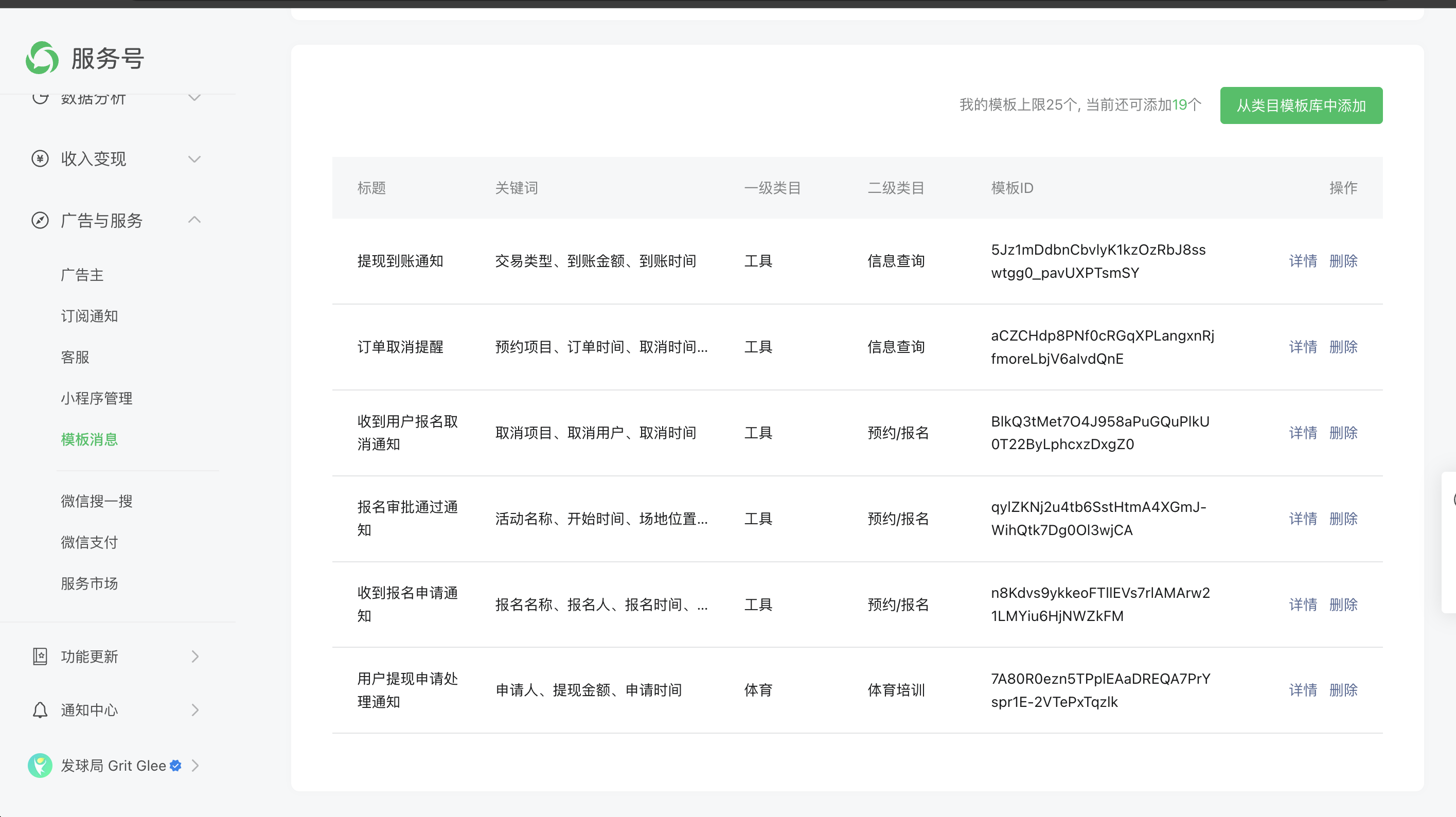Click the 通知中心 bell icon

40,709
